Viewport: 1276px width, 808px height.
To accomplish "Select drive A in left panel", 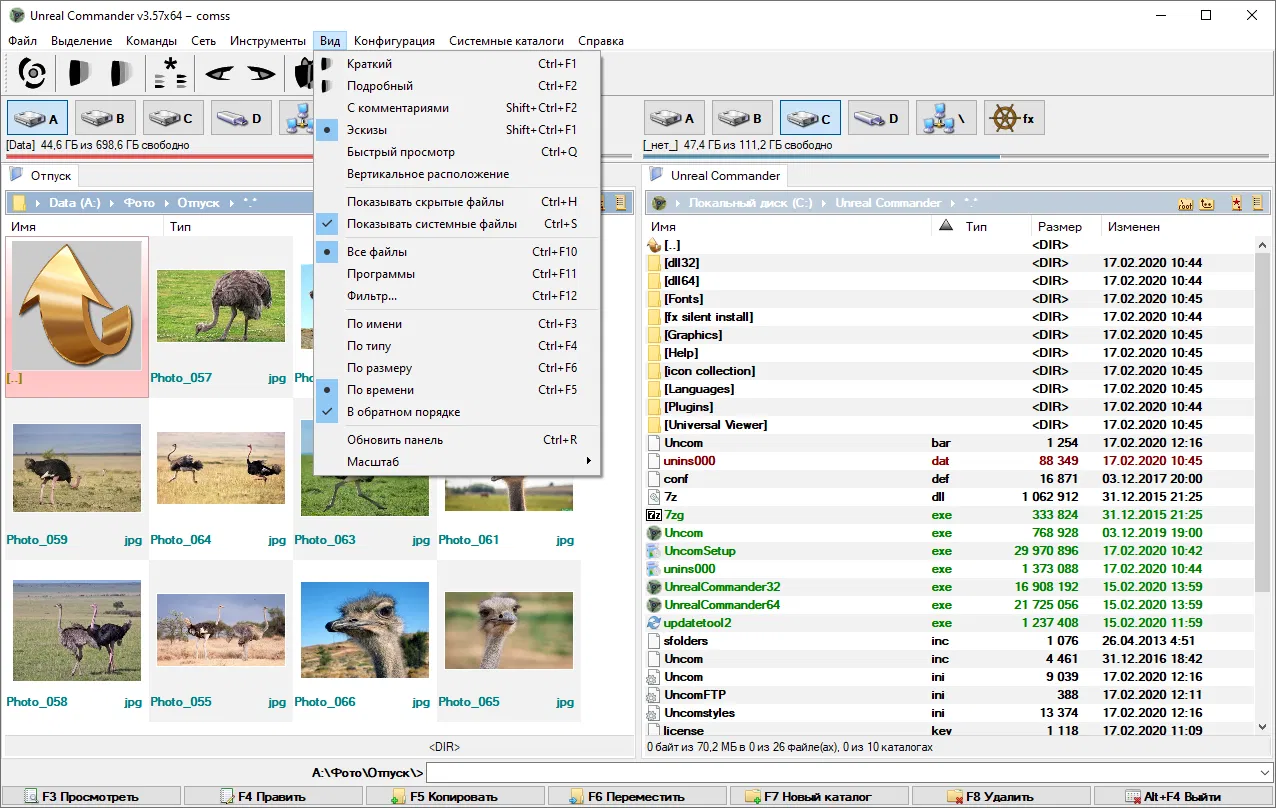I will click(x=38, y=118).
